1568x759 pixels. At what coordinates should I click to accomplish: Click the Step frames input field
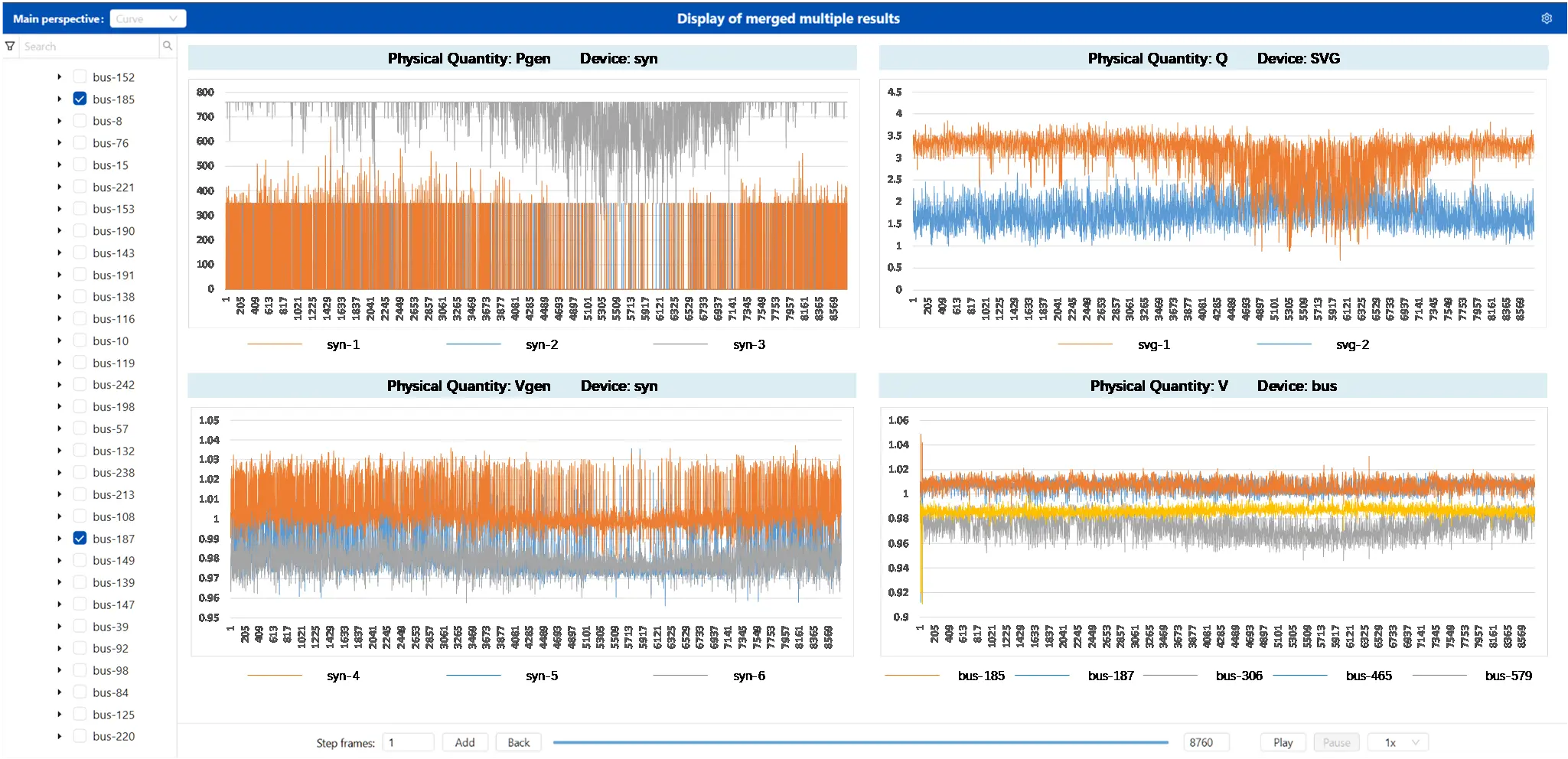(x=408, y=742)
